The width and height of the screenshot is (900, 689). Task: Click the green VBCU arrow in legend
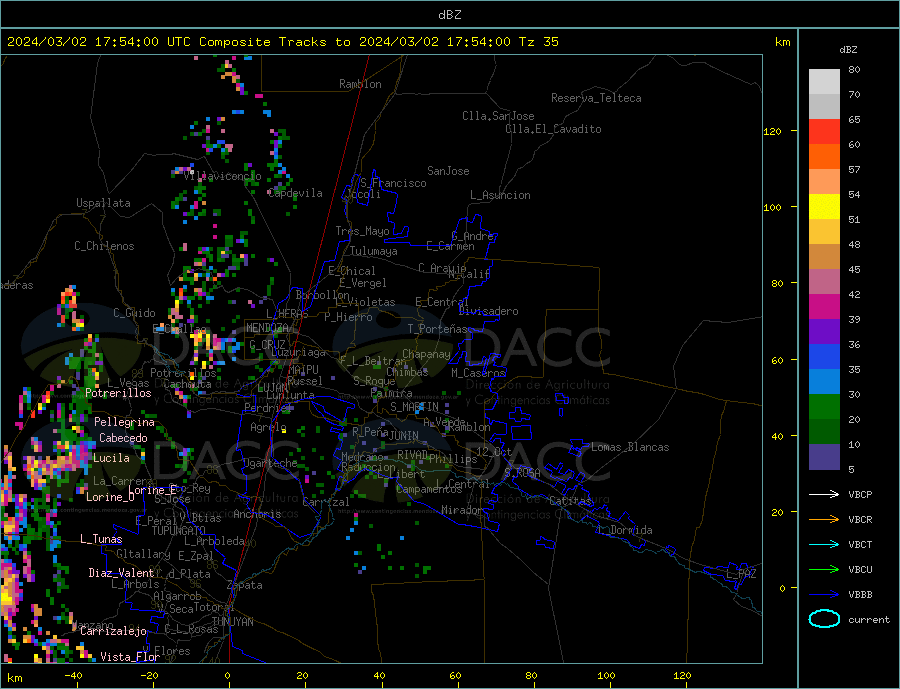coord(824,570)
